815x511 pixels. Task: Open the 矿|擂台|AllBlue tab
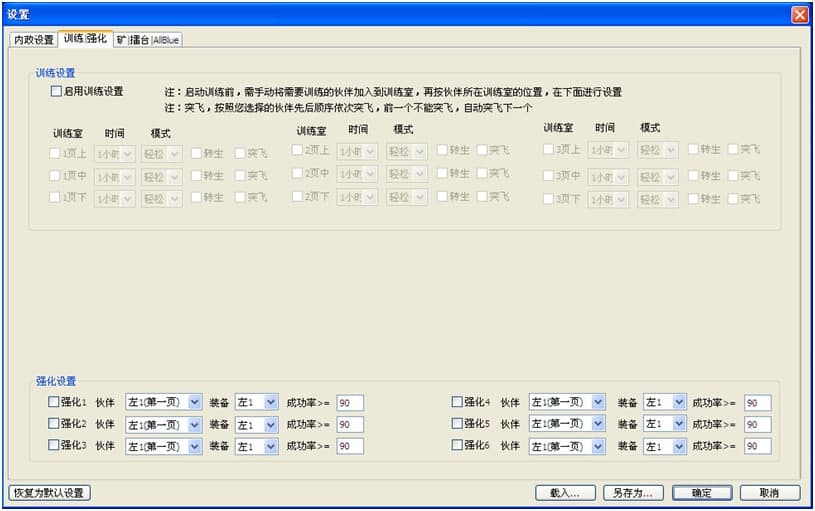147,40
